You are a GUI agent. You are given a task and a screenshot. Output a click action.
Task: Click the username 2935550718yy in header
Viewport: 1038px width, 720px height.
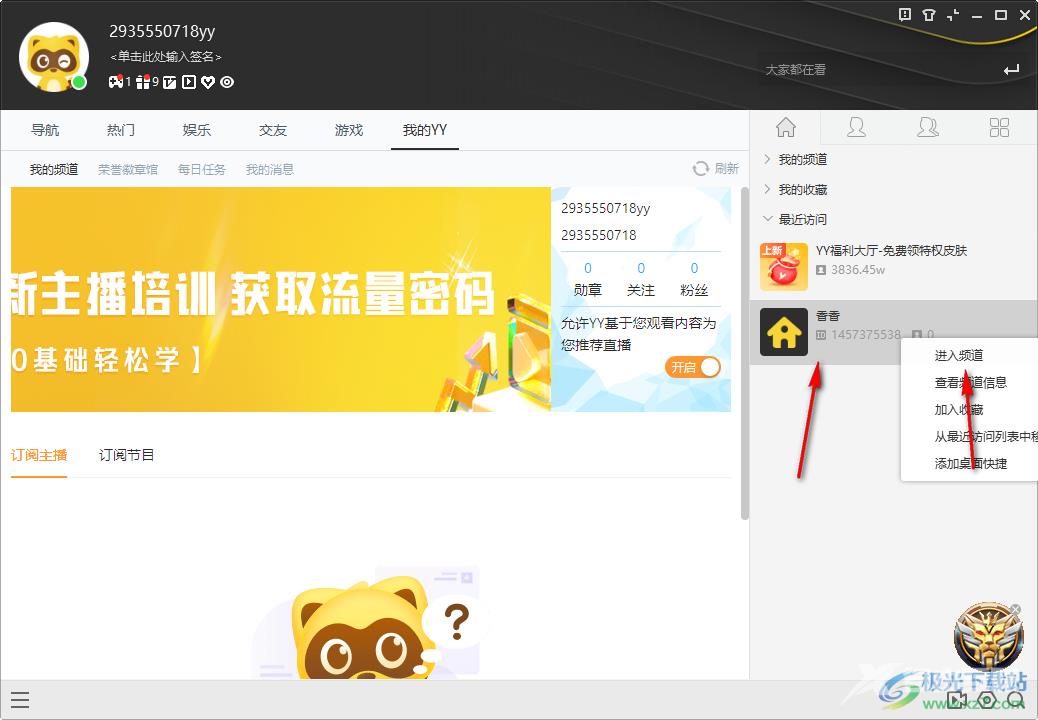162,31
